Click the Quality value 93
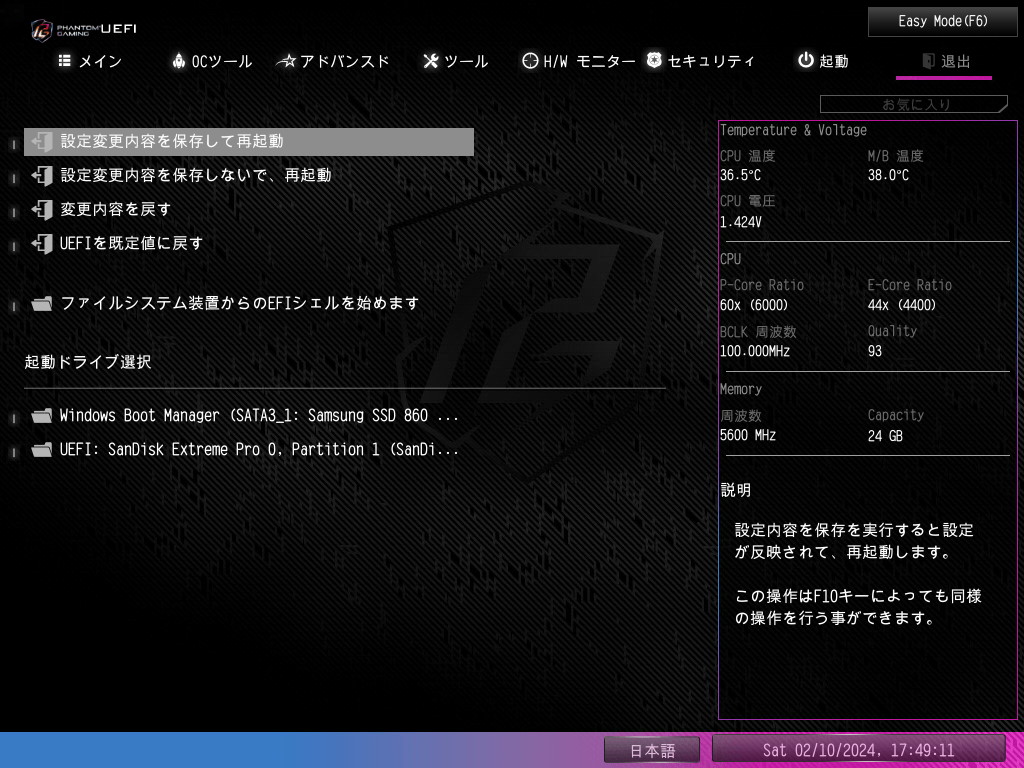This screenshot has height=768, width=1024. pos(874,351)
